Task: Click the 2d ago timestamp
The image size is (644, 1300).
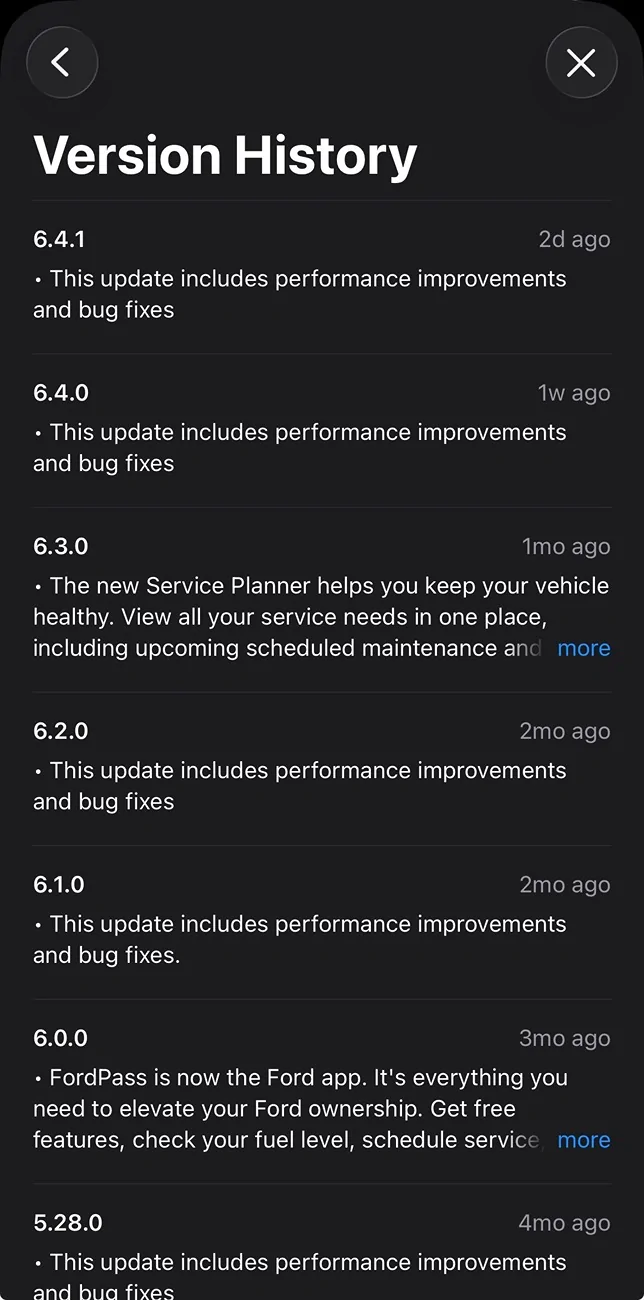Action: pos(574,239)
